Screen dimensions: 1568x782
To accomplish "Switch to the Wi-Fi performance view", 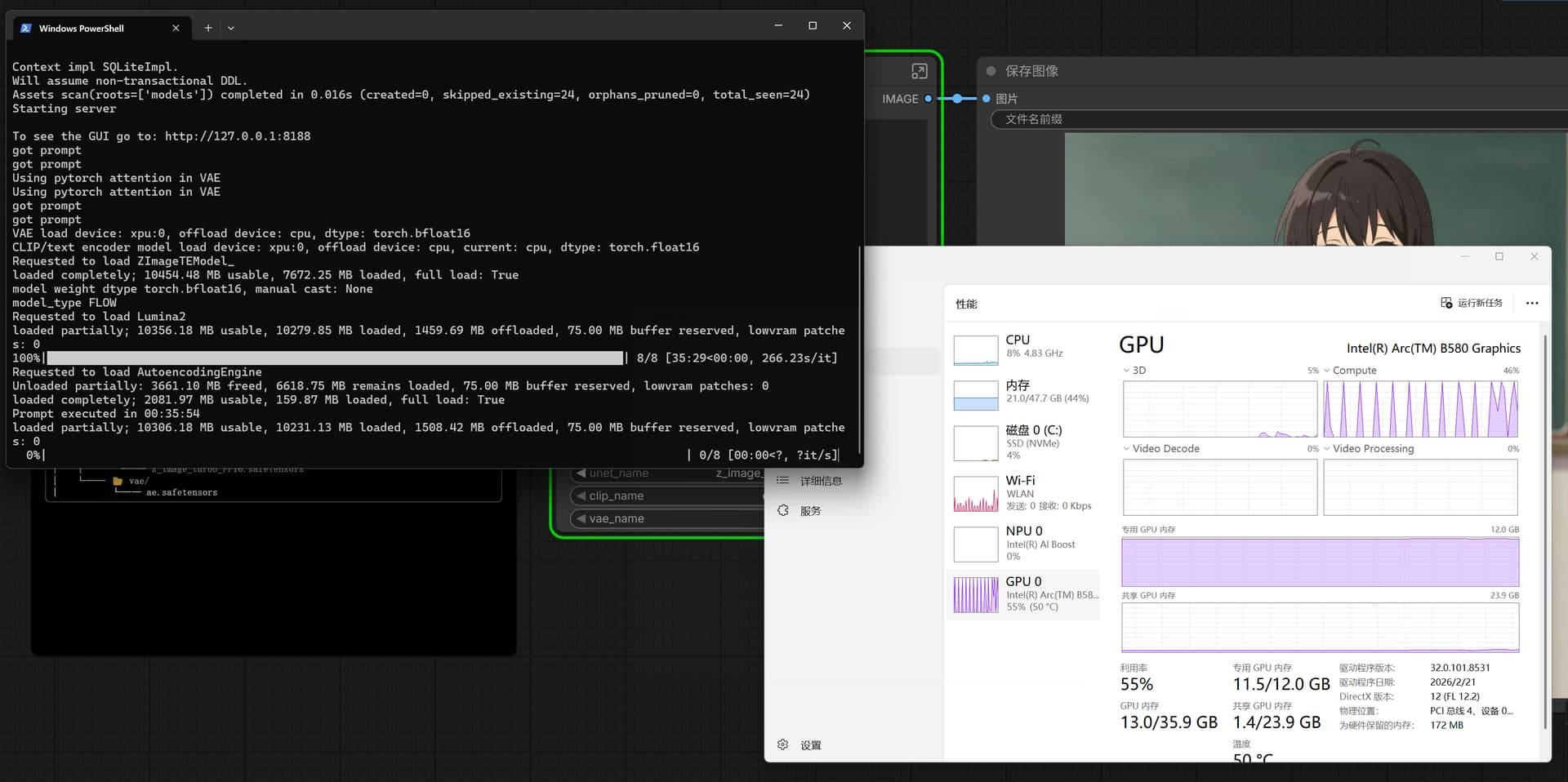I will pyautogui.click(x=1024, y=492).
